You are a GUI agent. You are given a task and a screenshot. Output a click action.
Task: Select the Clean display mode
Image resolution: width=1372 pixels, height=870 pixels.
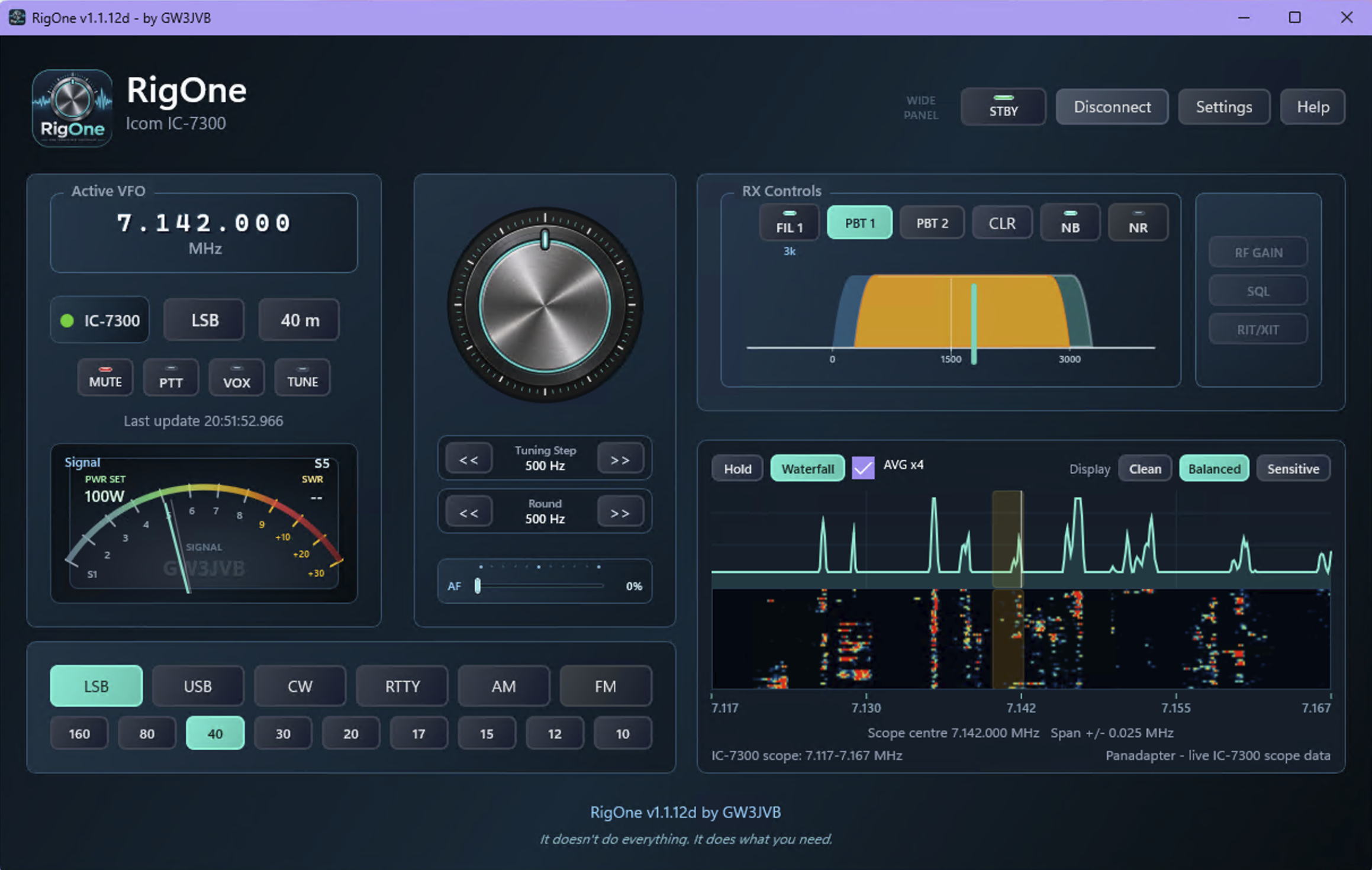[1145, 468]
